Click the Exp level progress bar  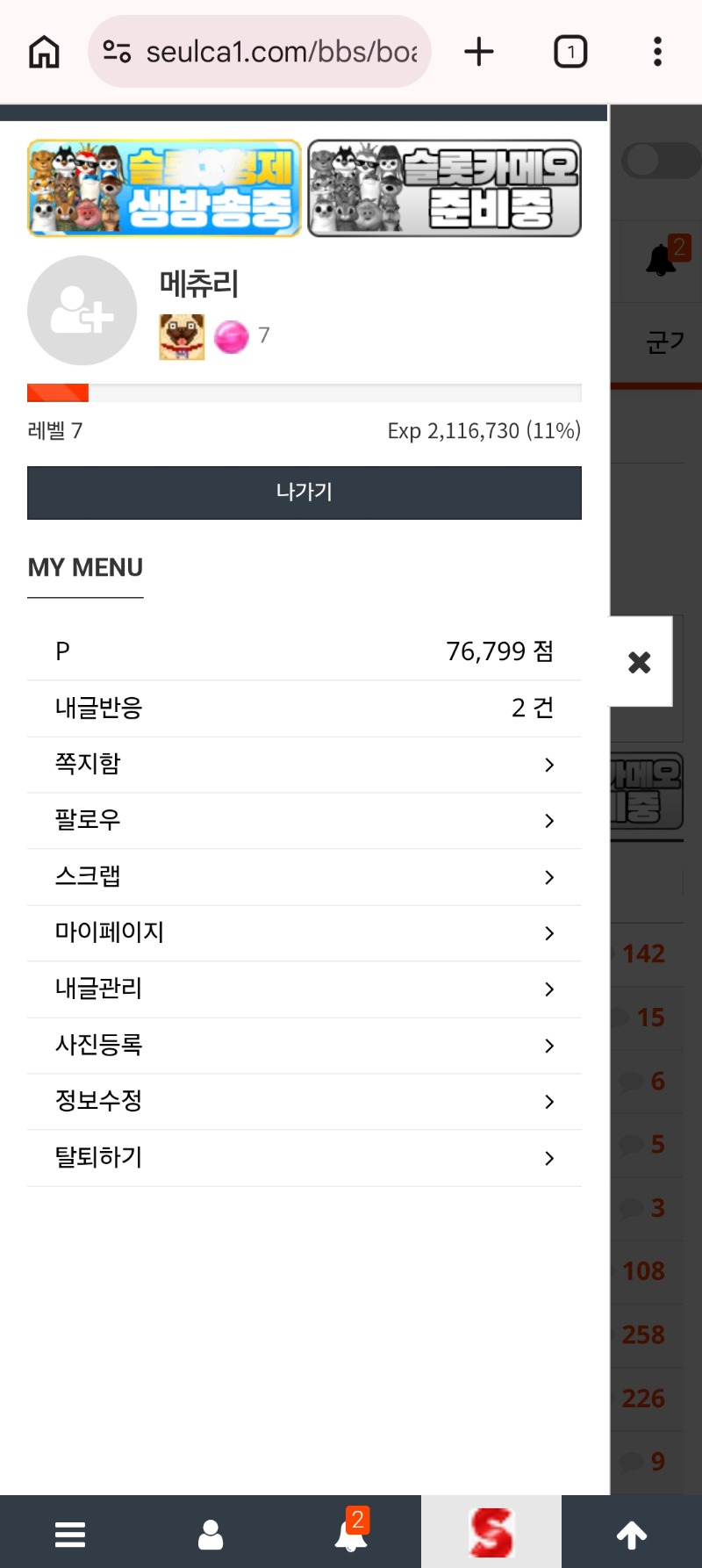(304, 392)
